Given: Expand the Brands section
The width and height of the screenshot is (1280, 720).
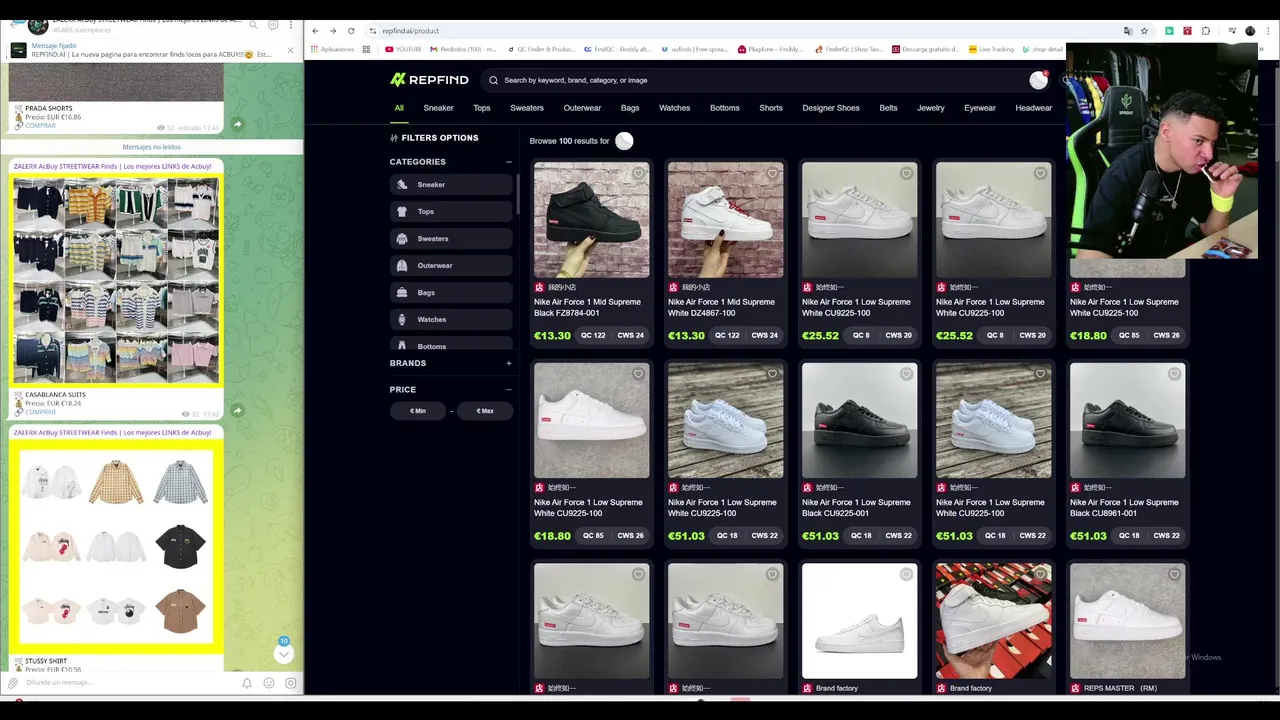Looking at the screenshot, I should point(508,363).
